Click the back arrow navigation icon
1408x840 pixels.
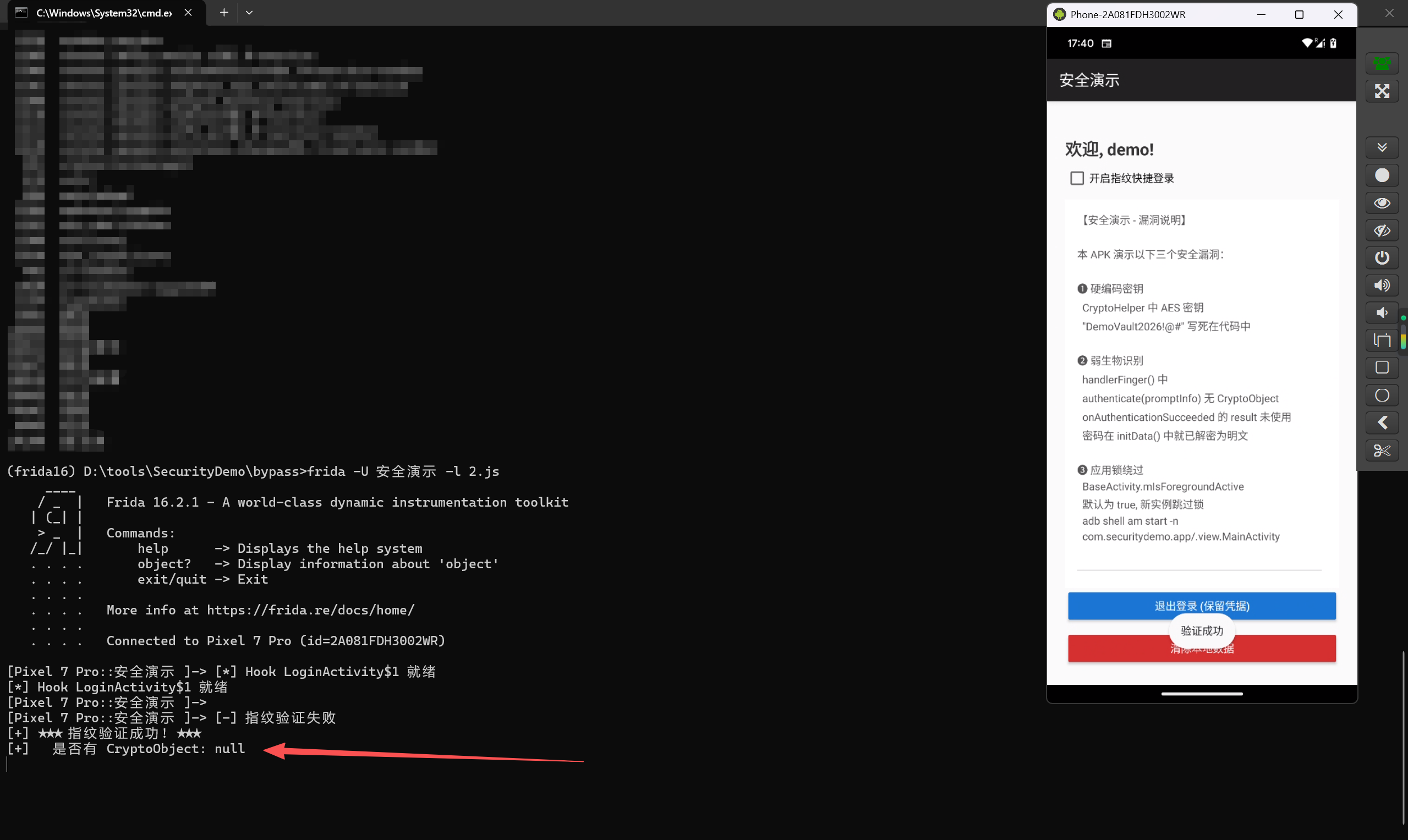click(x=1382, y=423)
